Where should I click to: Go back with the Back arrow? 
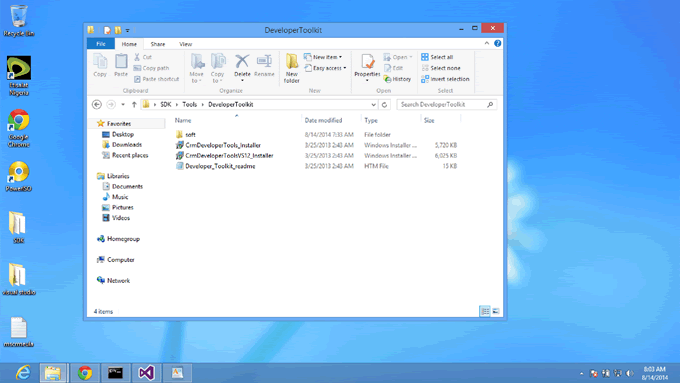97,105
